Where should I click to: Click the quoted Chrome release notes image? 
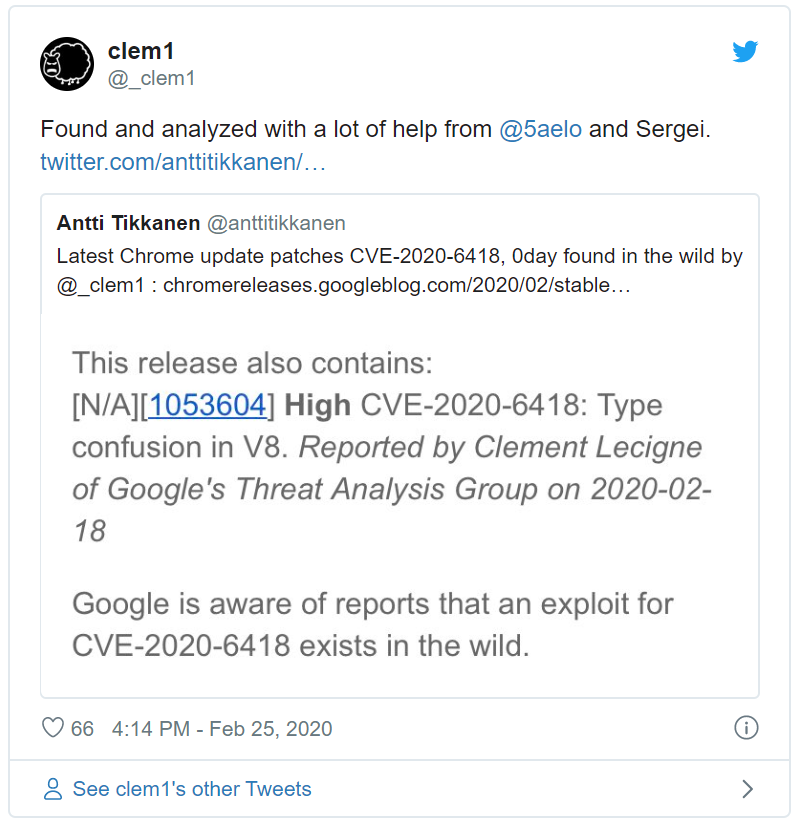pos(399,500)
